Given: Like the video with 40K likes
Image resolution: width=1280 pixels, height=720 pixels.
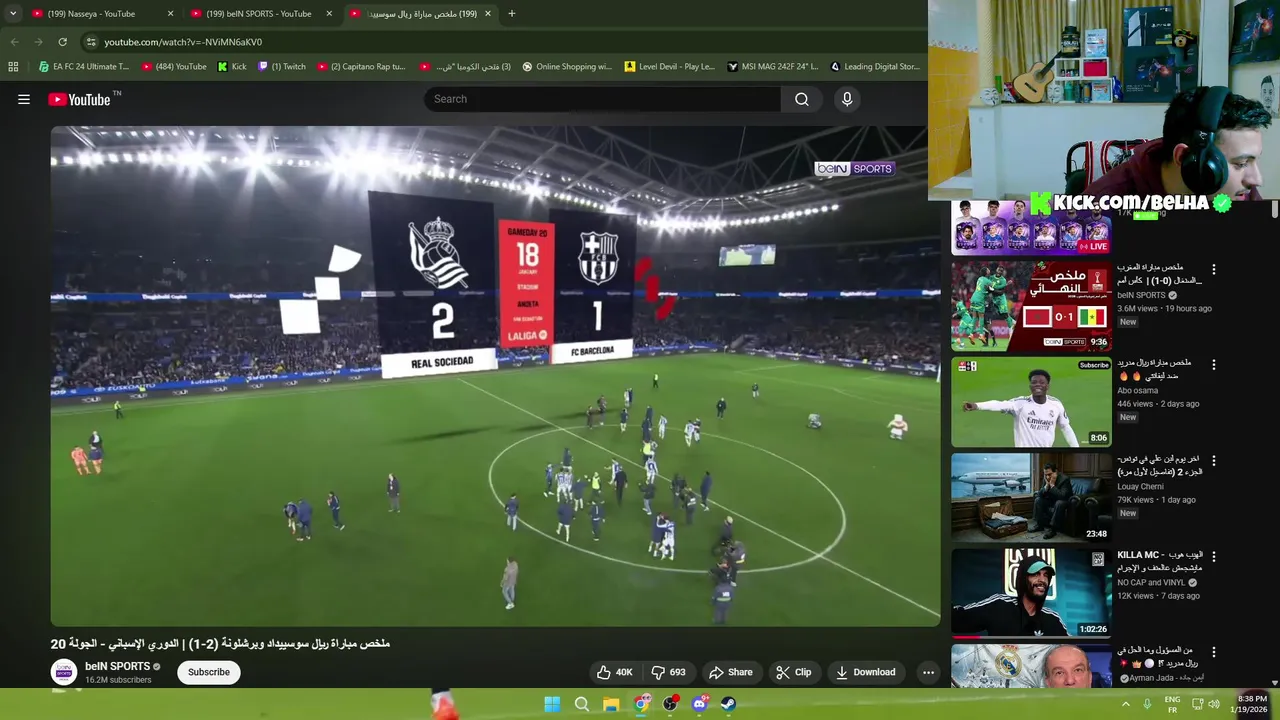Looking at the screenshot, I should click(615, 672).
